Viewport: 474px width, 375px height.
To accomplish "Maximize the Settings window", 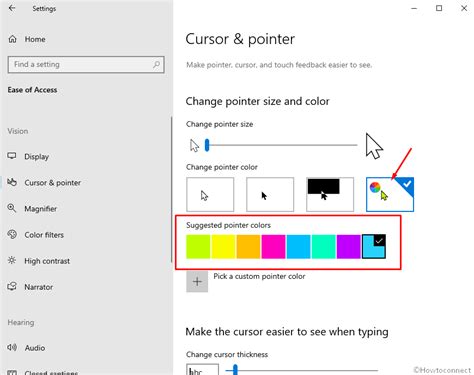I will pos(439,8).
